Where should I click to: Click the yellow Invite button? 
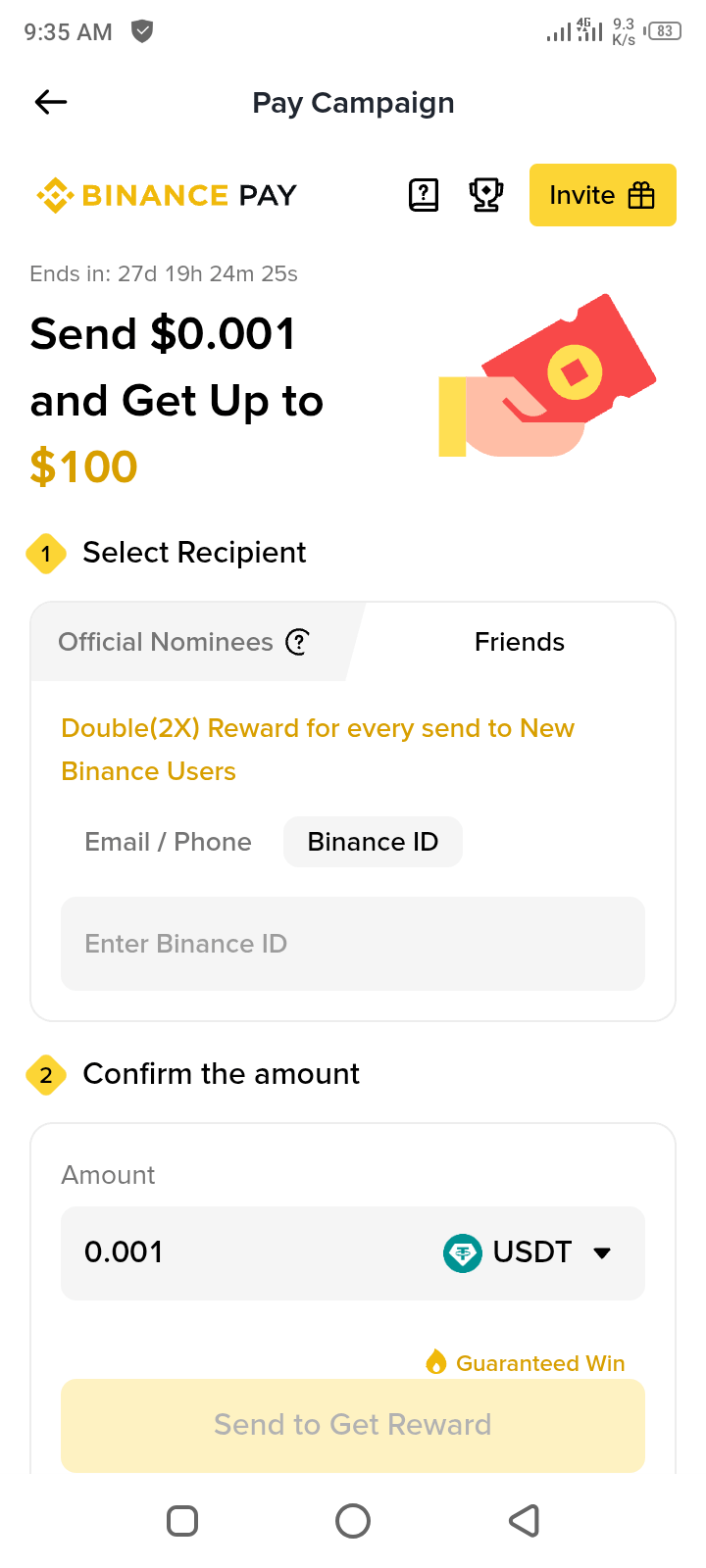tap(603, 195)
